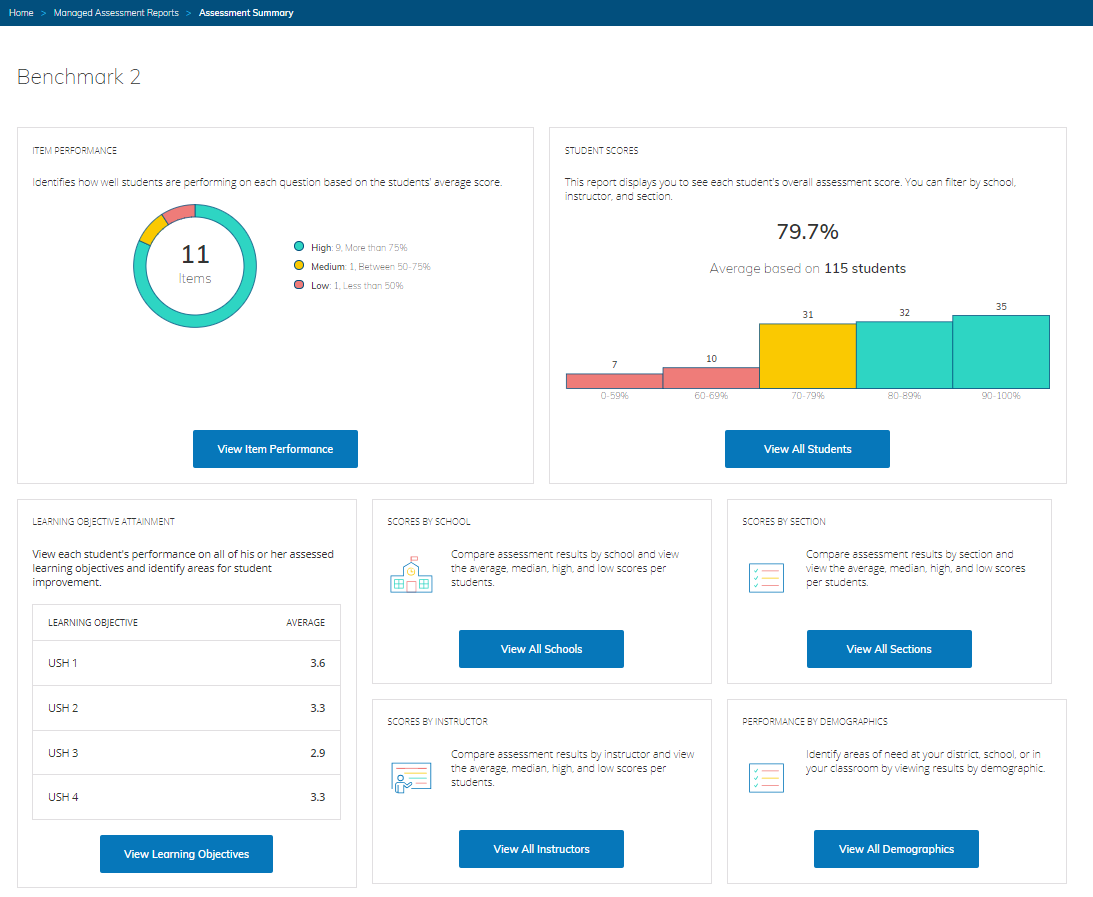Go to Managed Assessment Reports breadcrumb
The image size is (1093, 897).
click(116, 13)
